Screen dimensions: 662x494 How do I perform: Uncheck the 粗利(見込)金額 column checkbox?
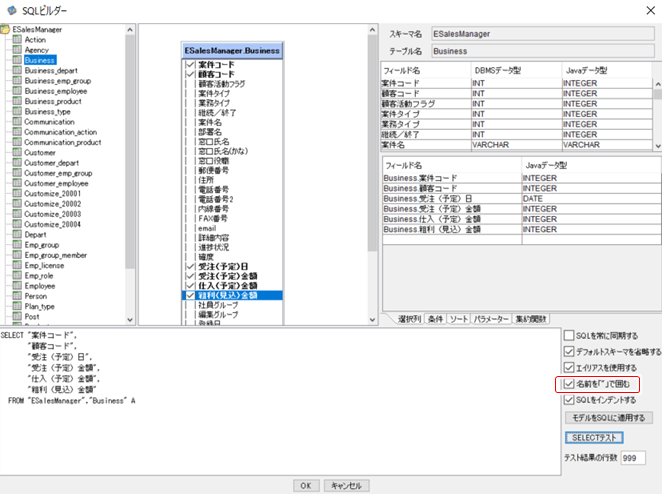pos(190,296)
